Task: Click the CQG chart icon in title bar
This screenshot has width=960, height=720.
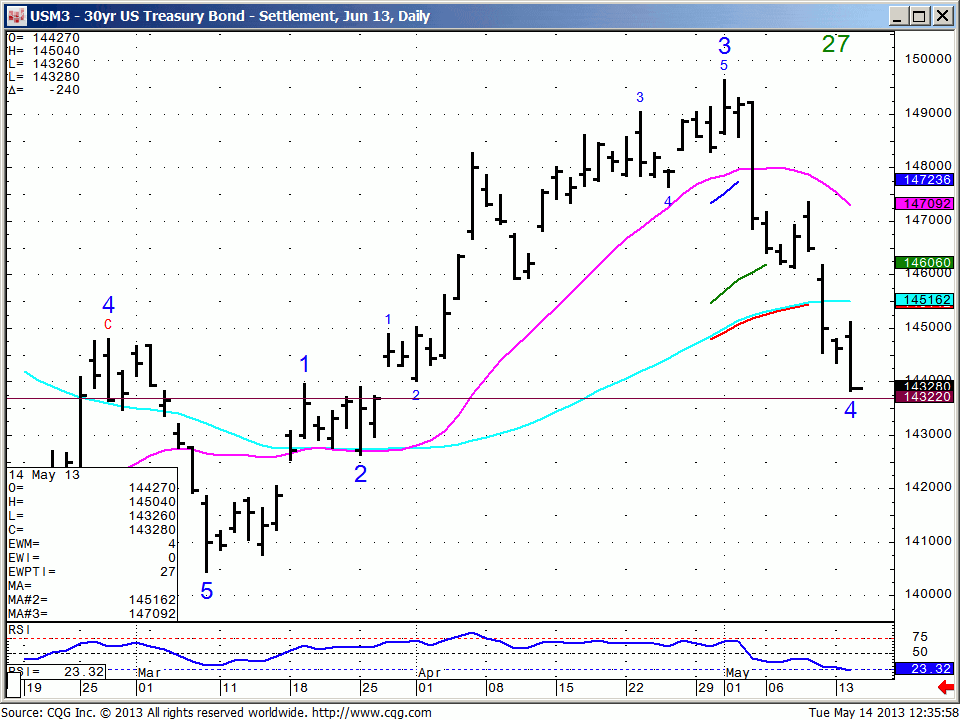Action: [x=16, y=15]
